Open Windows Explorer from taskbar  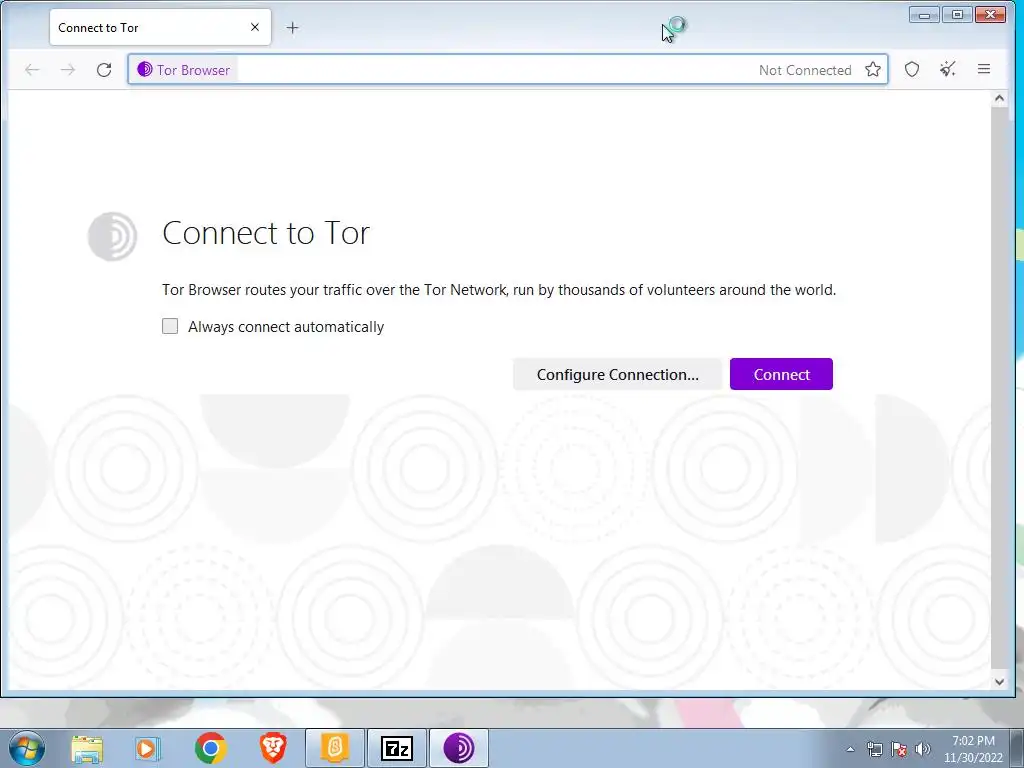[x=87, y=748]
